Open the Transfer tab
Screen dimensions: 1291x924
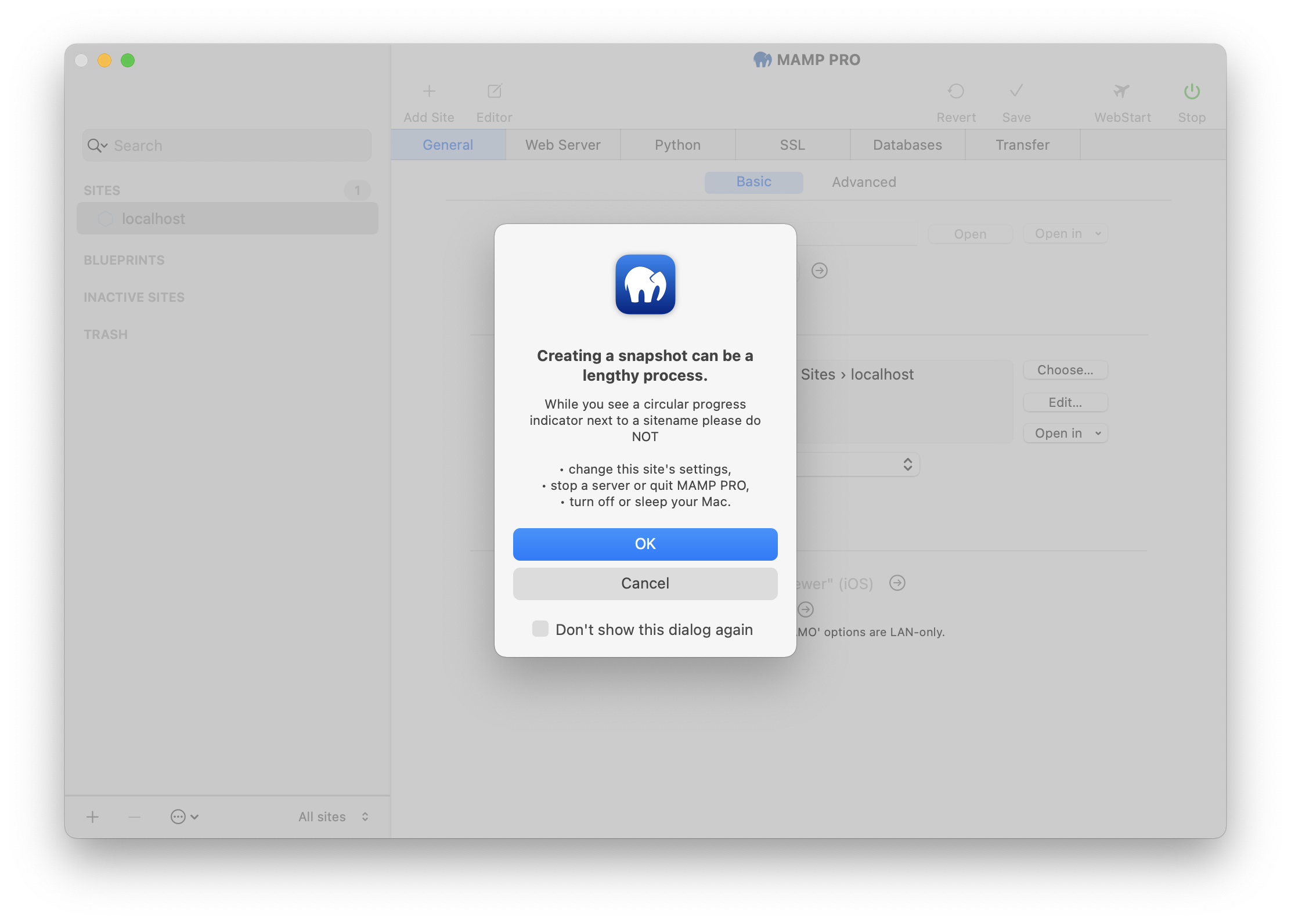pos(1022,145)
